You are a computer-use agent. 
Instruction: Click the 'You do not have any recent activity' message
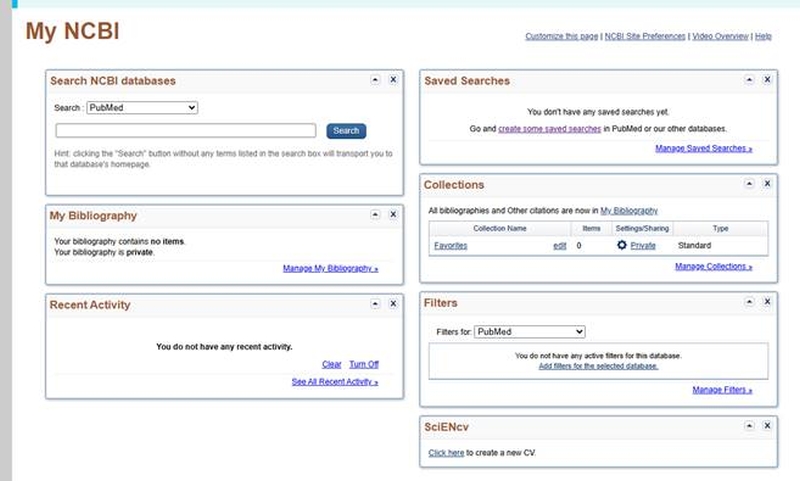click(x=224, y=347)
